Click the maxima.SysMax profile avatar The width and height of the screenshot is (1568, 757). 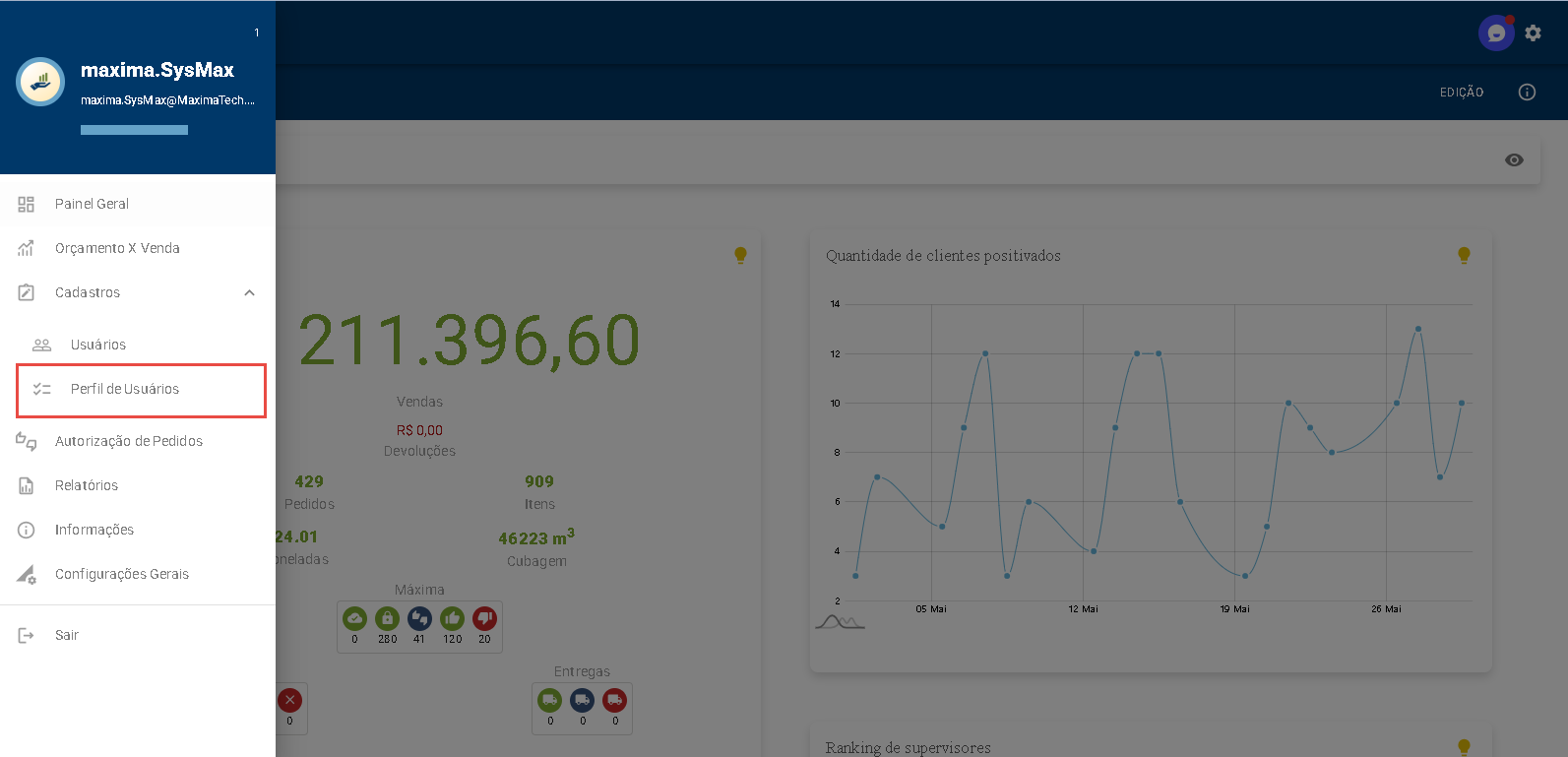(x=40, y=82)
